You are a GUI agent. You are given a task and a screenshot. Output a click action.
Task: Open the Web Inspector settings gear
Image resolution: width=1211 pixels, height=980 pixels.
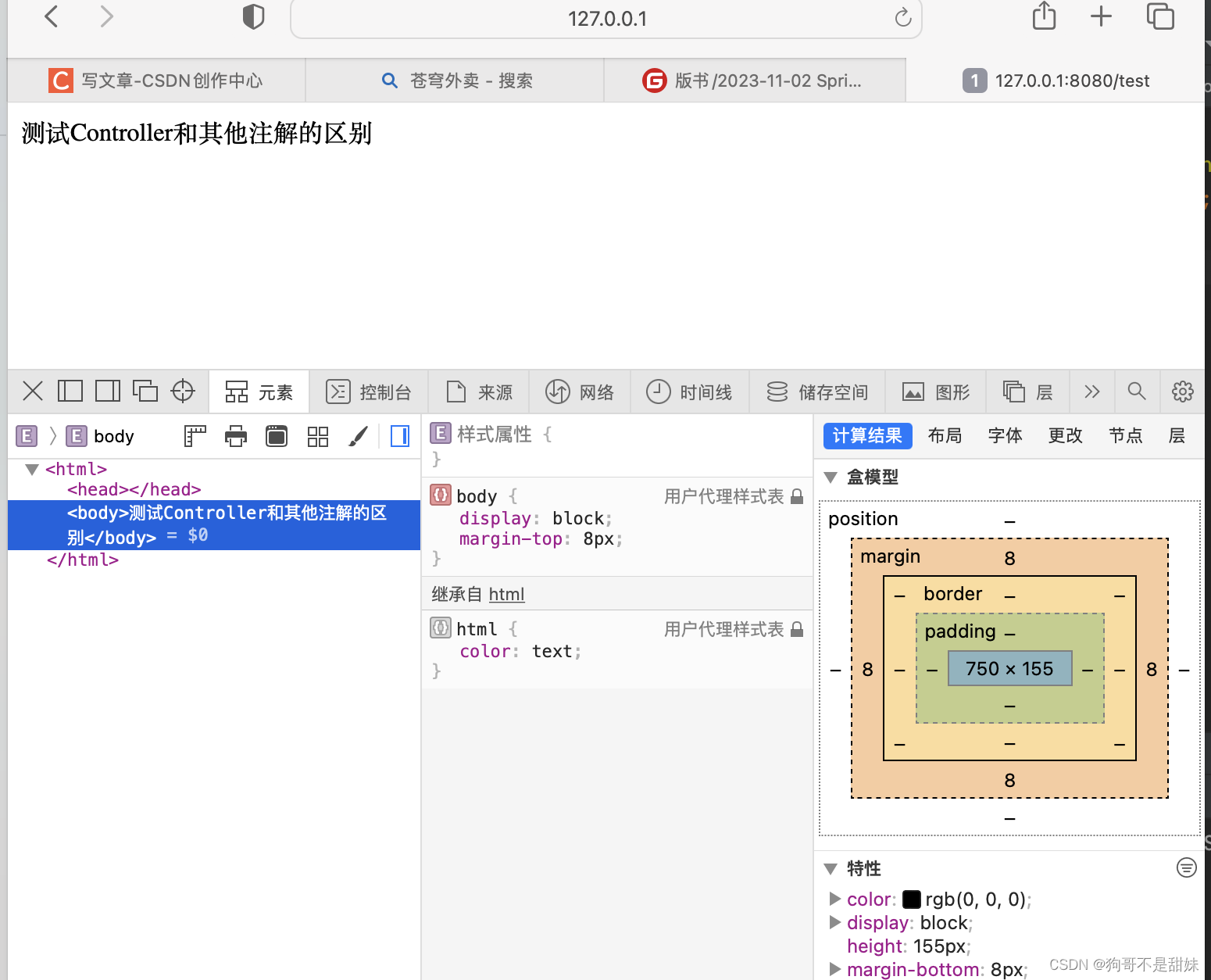(x=1182, y=392)
